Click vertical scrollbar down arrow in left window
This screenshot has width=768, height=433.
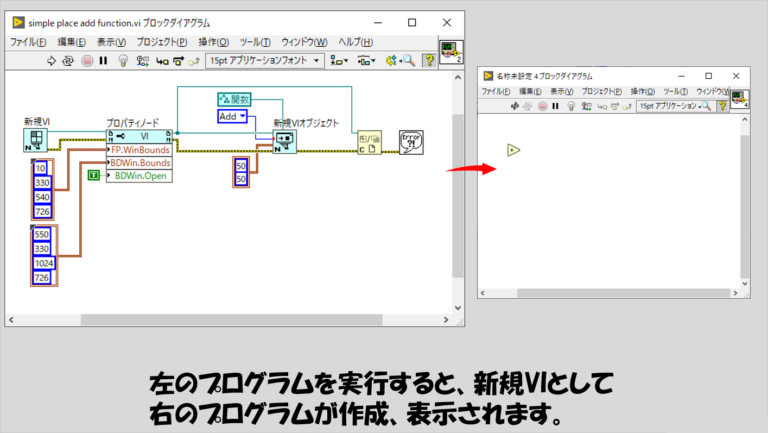(x=457, y=308)
